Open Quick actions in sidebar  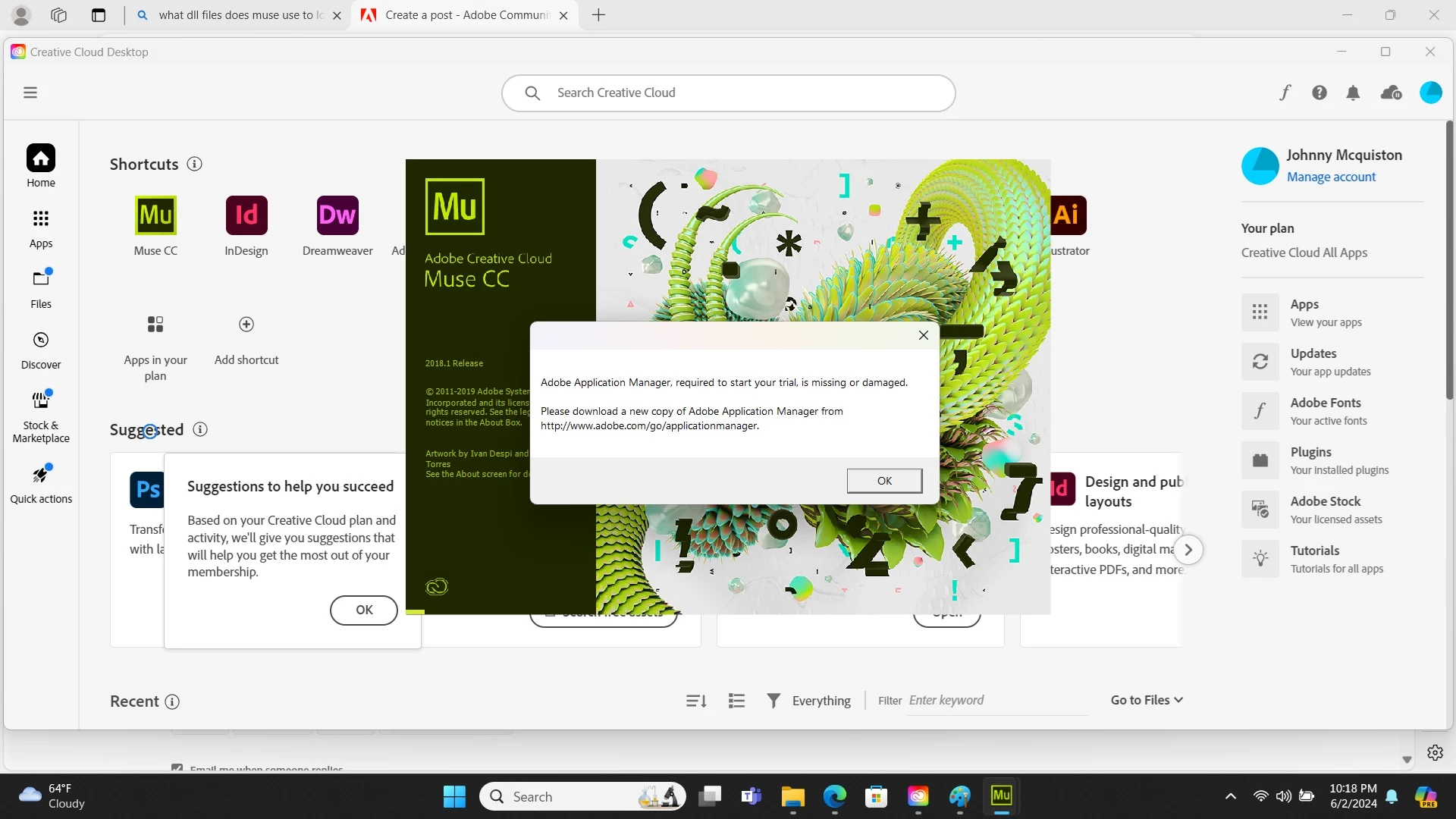[41, 484]
